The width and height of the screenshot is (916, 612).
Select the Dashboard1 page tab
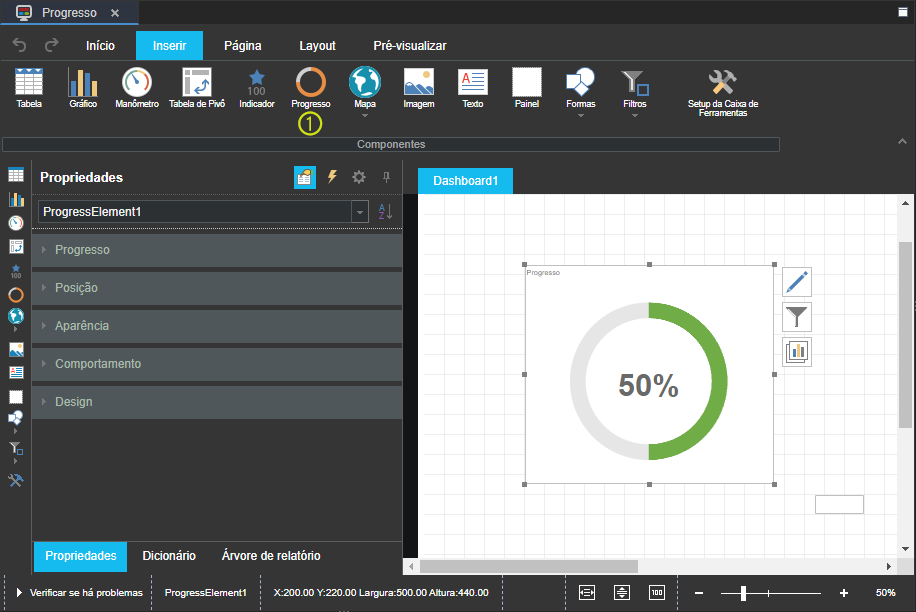coord(466,180)
